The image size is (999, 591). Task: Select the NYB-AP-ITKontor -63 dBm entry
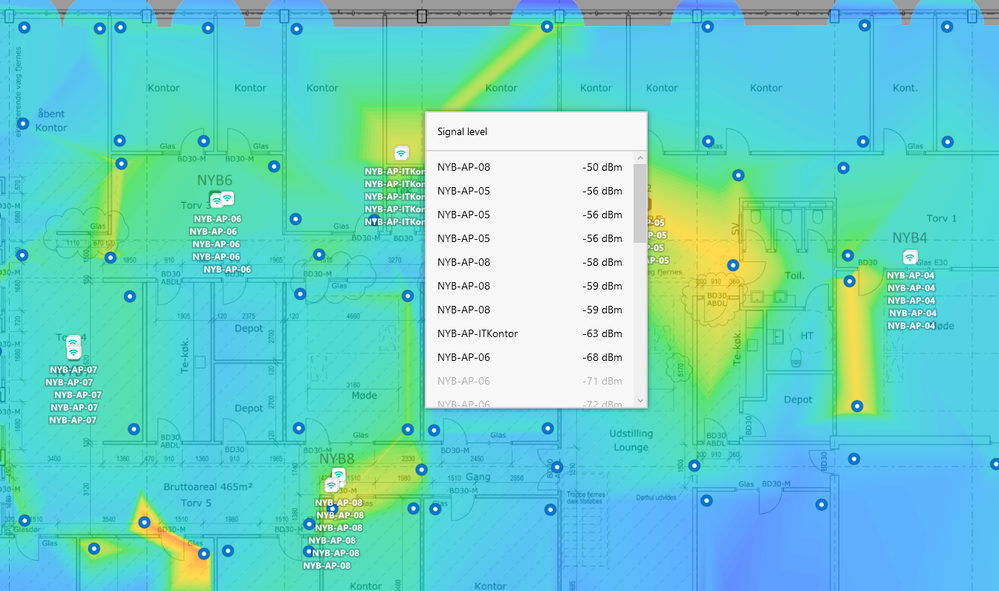tap(530, 334)
